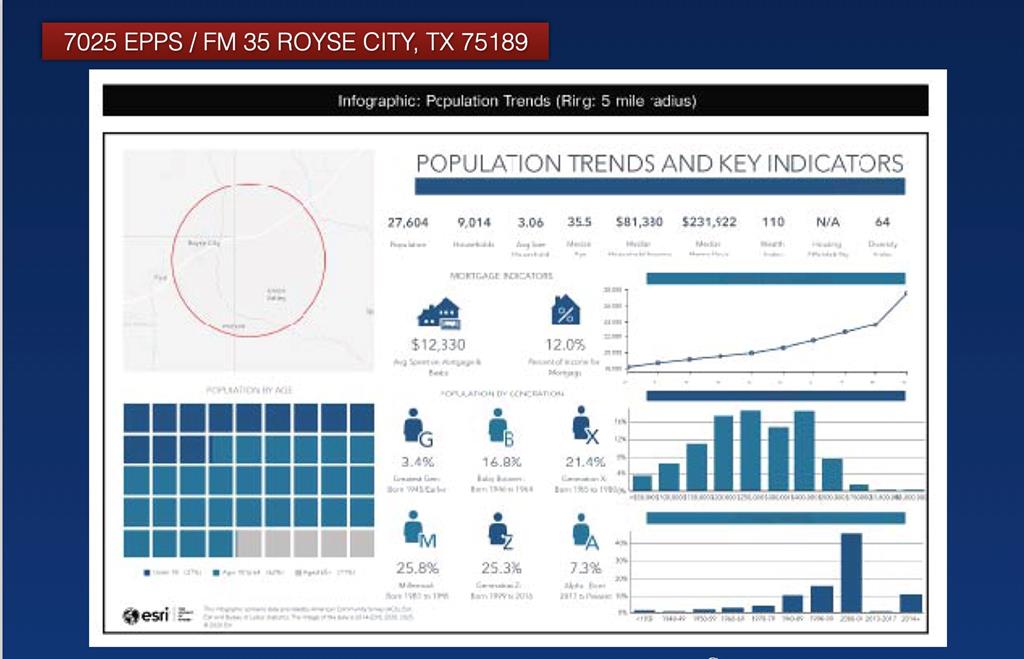The image size is (1024, 659).
Task: Click the Millennial value "25.8%"
Action: click(417, 568)
